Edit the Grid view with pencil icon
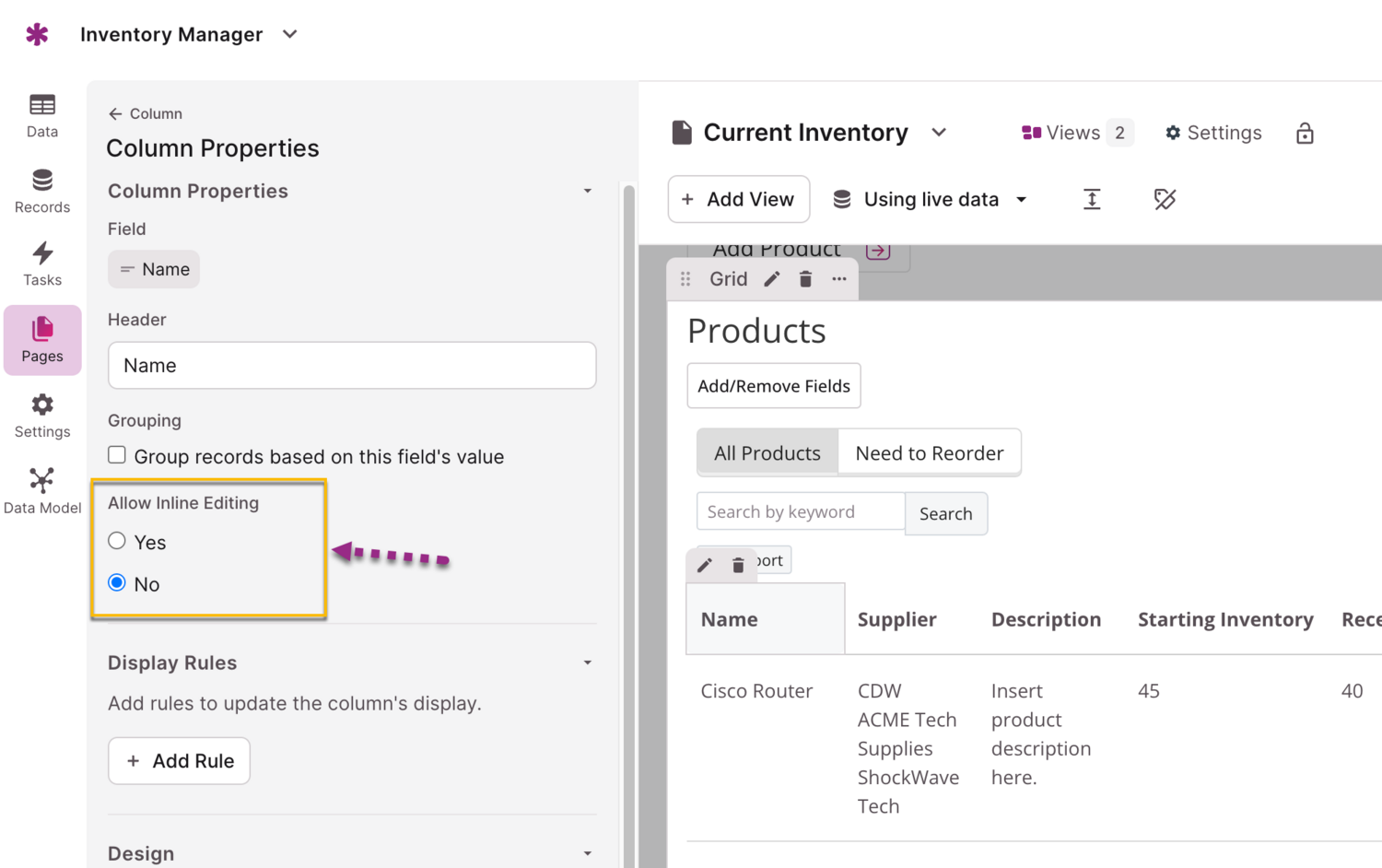The image size is (1382, 868). 772,279
